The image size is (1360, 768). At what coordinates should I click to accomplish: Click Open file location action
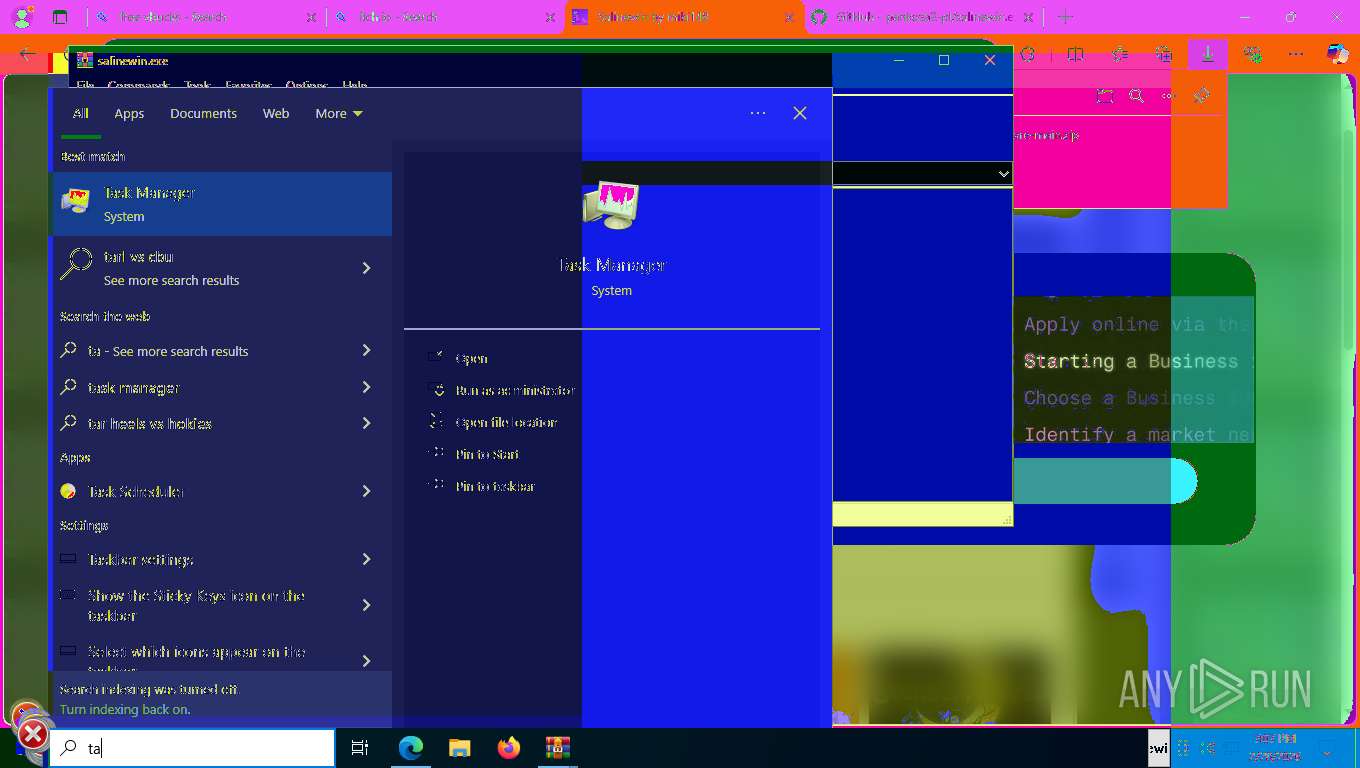[506, 422]
